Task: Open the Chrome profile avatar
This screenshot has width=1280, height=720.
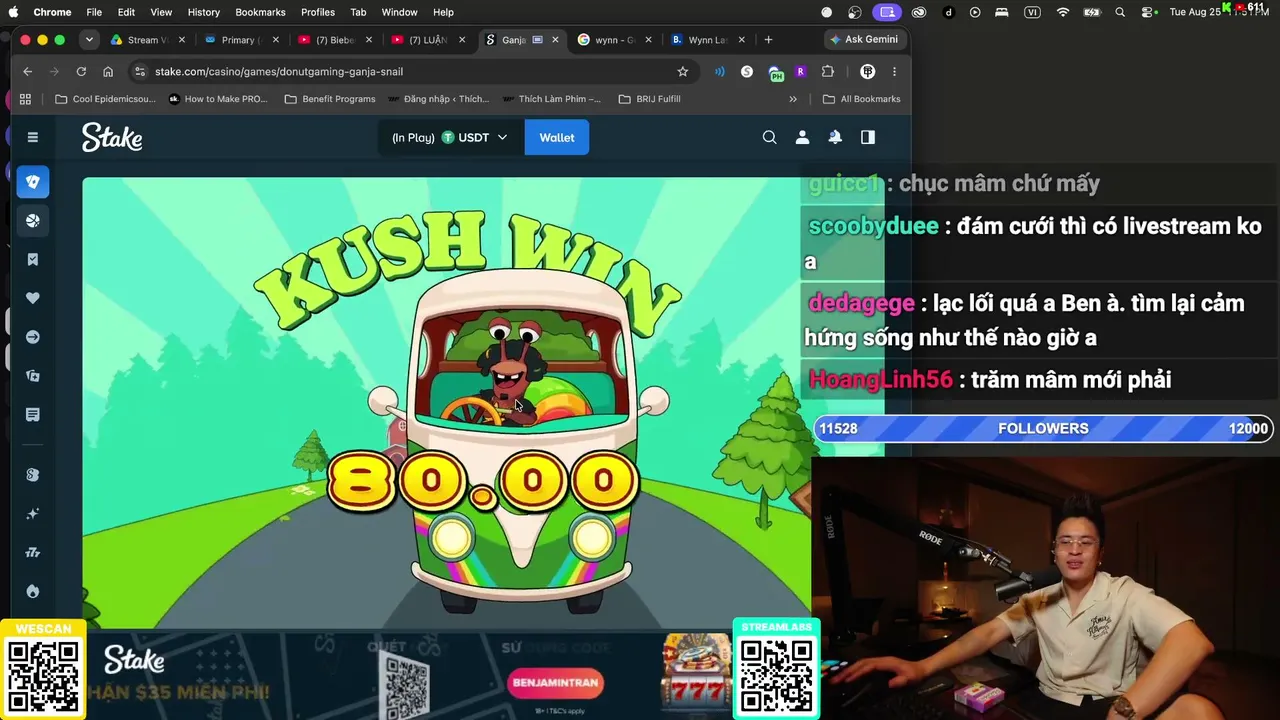Action: 868,72
